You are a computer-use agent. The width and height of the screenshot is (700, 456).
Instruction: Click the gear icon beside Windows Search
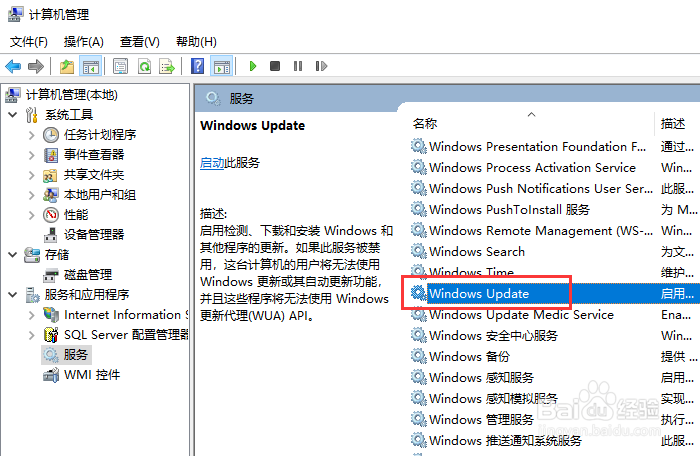tap(418, 251)
